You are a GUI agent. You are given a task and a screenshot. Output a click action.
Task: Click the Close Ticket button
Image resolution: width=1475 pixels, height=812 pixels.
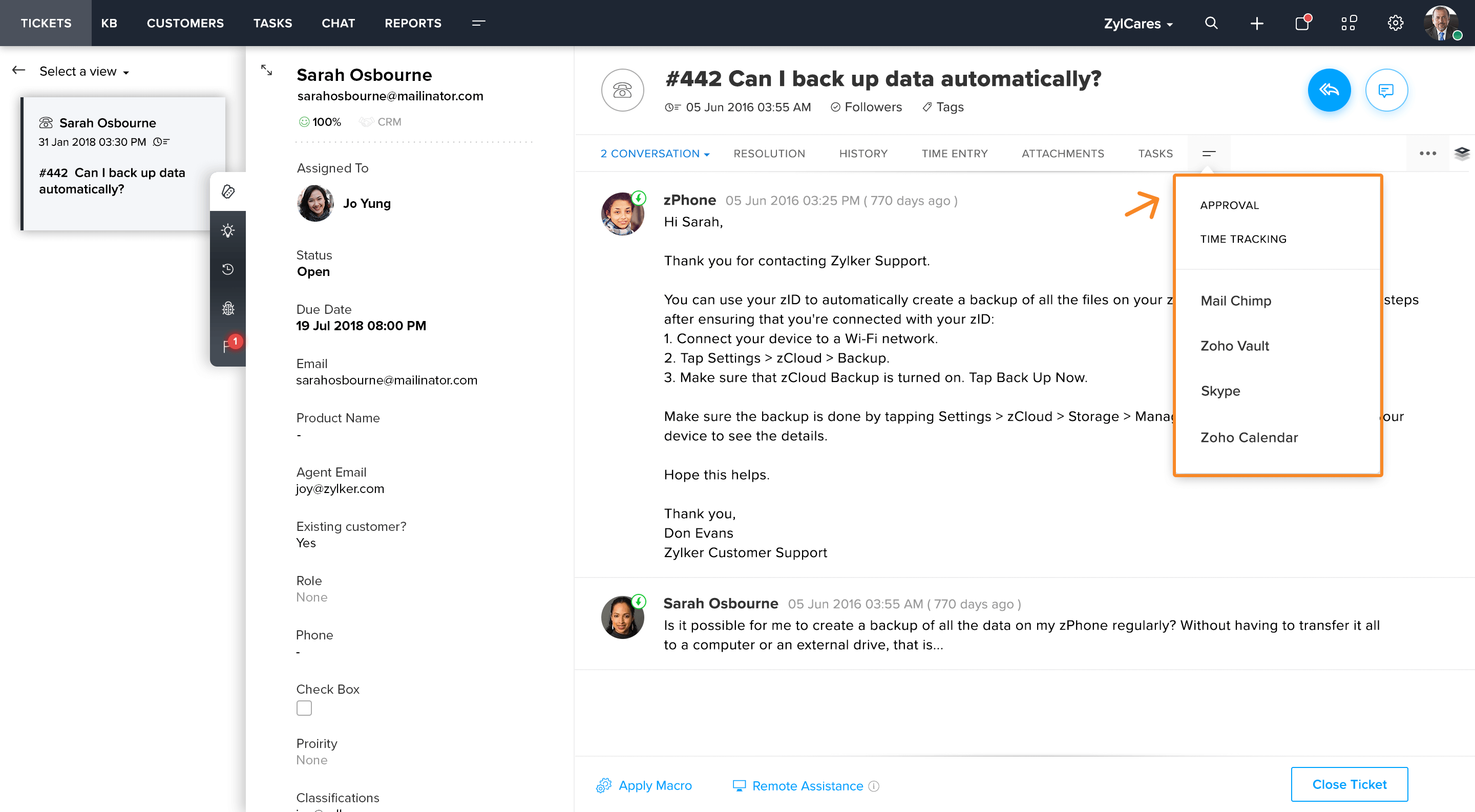1349,784
